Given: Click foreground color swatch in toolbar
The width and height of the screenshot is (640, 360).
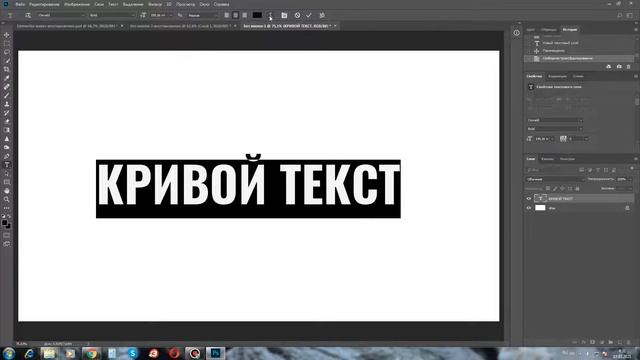Looking at the screenshot, I should [x=5, y=223].
